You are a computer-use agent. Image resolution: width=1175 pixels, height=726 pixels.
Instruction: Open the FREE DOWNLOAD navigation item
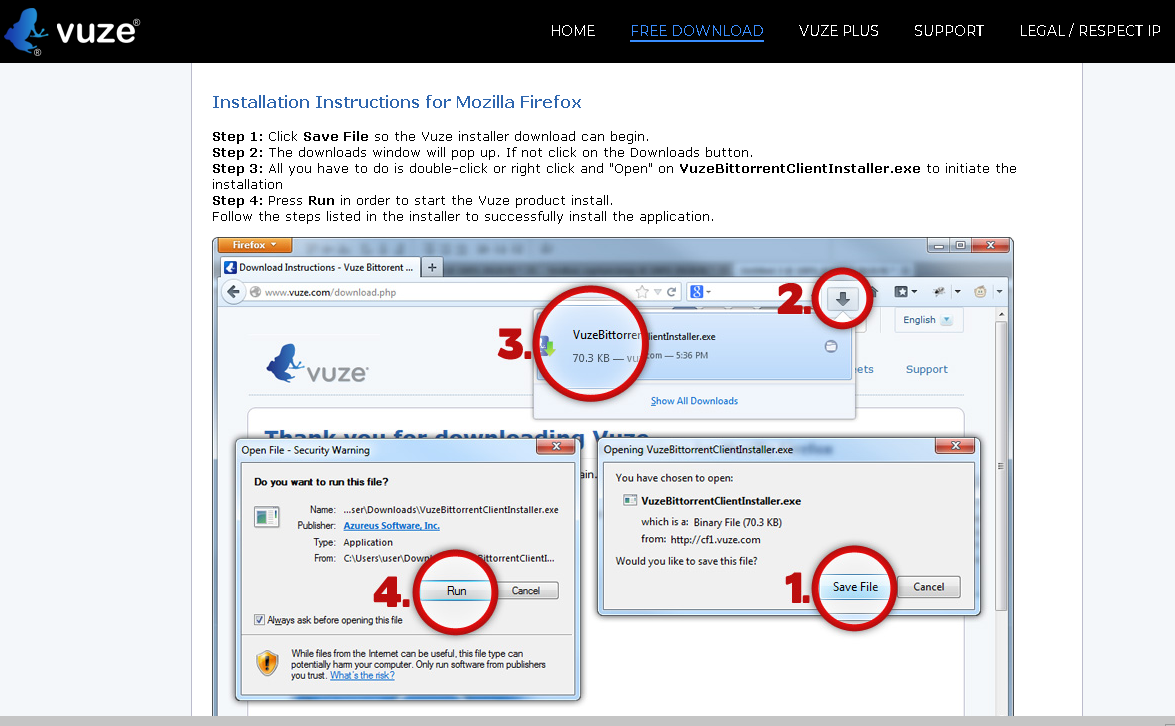coord(697,31)
